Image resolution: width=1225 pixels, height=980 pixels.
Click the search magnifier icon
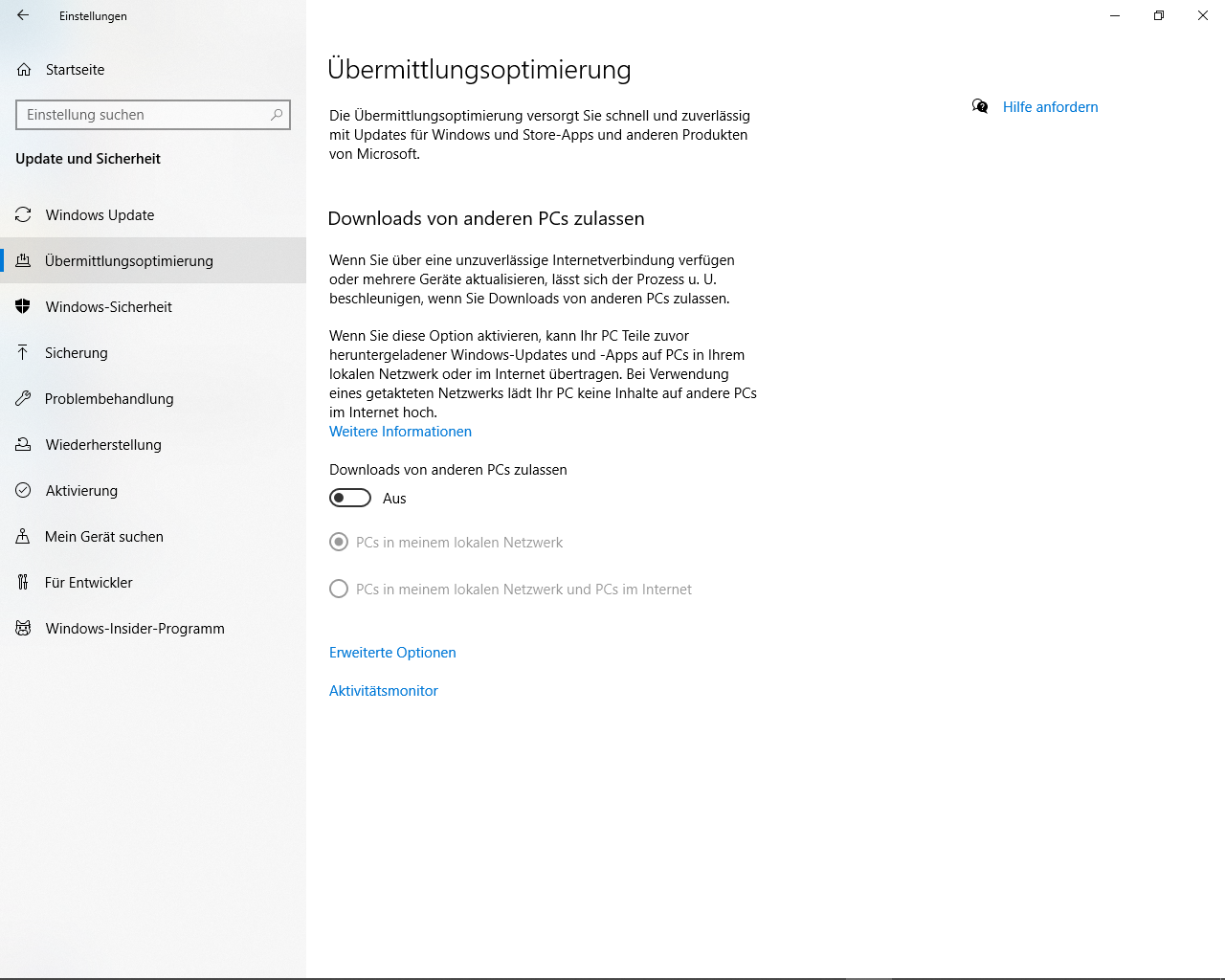pyautogui.click(x=277, y=115)
